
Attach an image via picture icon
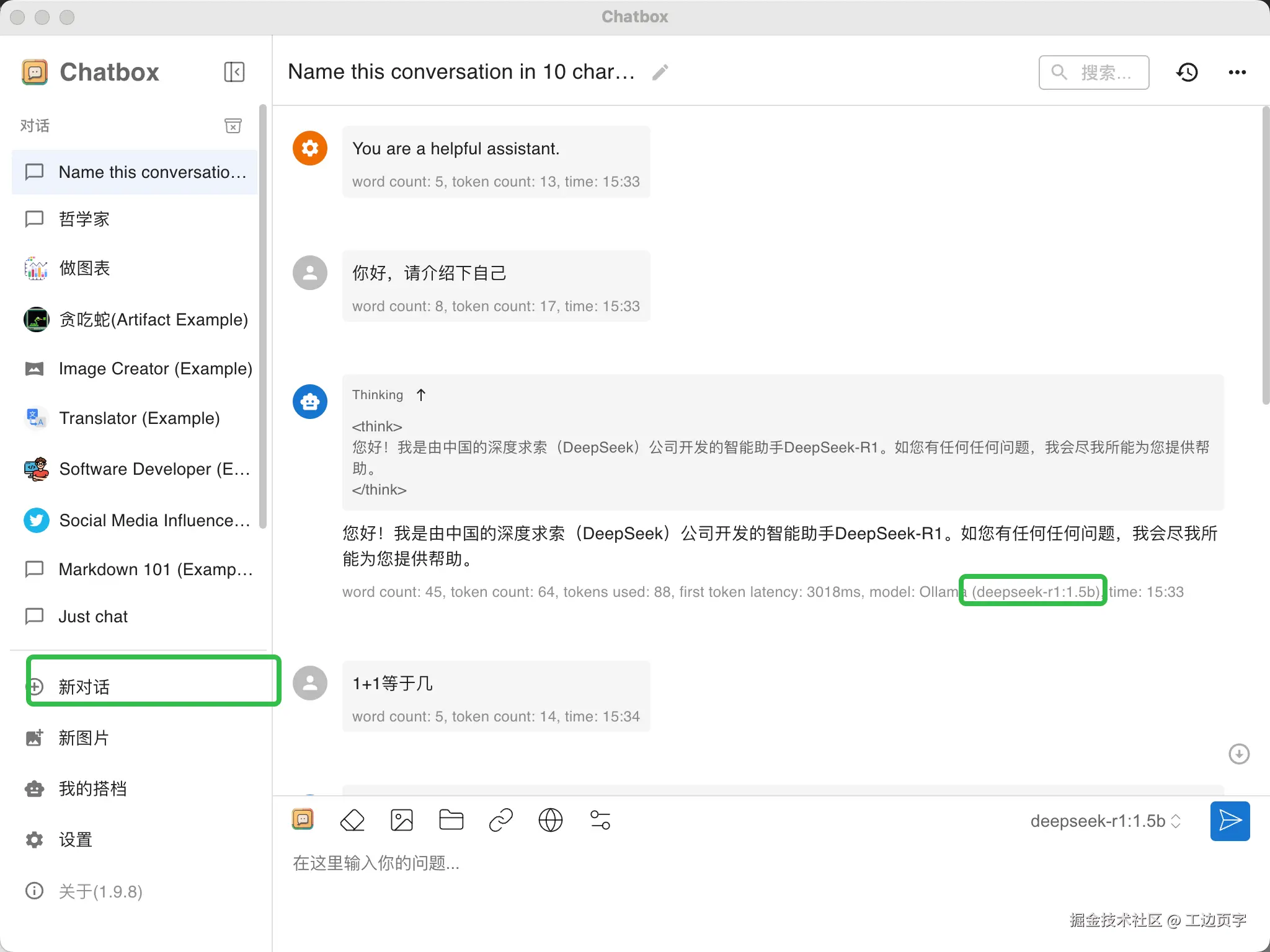click(402, 820)
